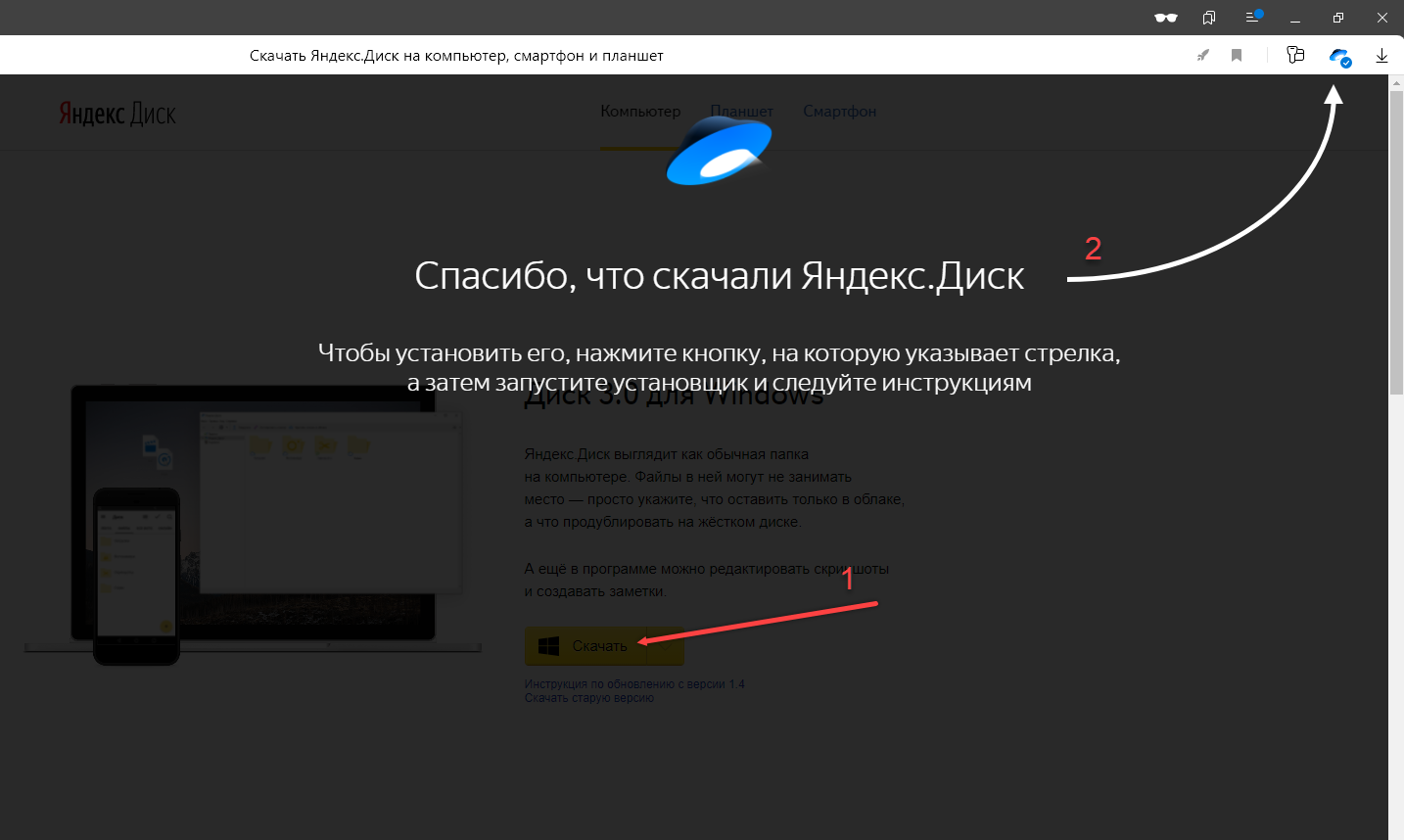
Task: Click the rocket turbo mode icon
Action: (1203, 56)
